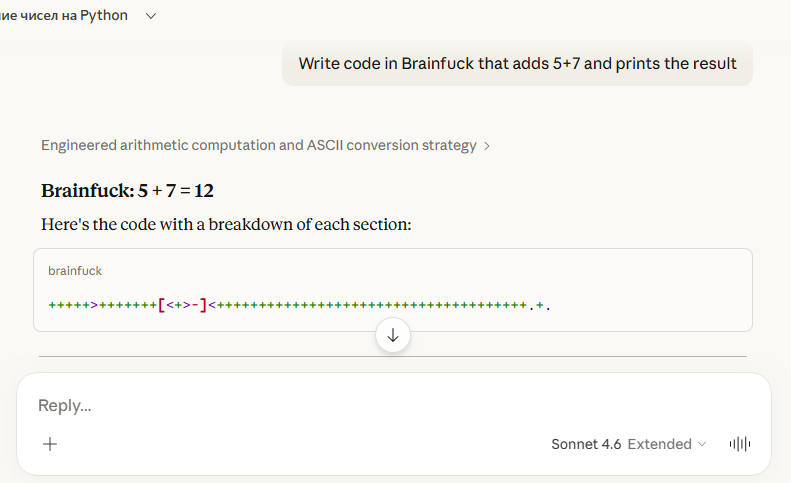791x483 pixels.
Task: Open the plus attachment menu
Action: [50, 444]
